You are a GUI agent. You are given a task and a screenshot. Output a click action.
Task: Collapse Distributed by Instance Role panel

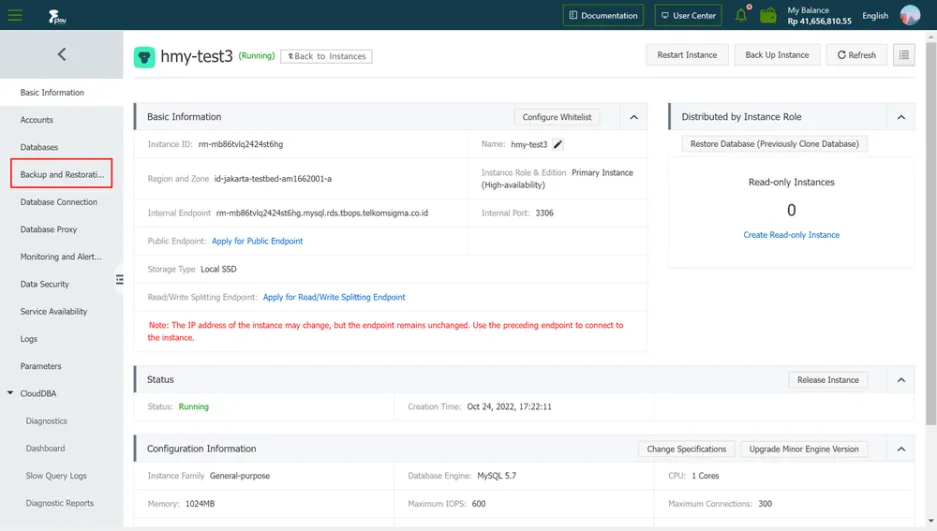901,117
